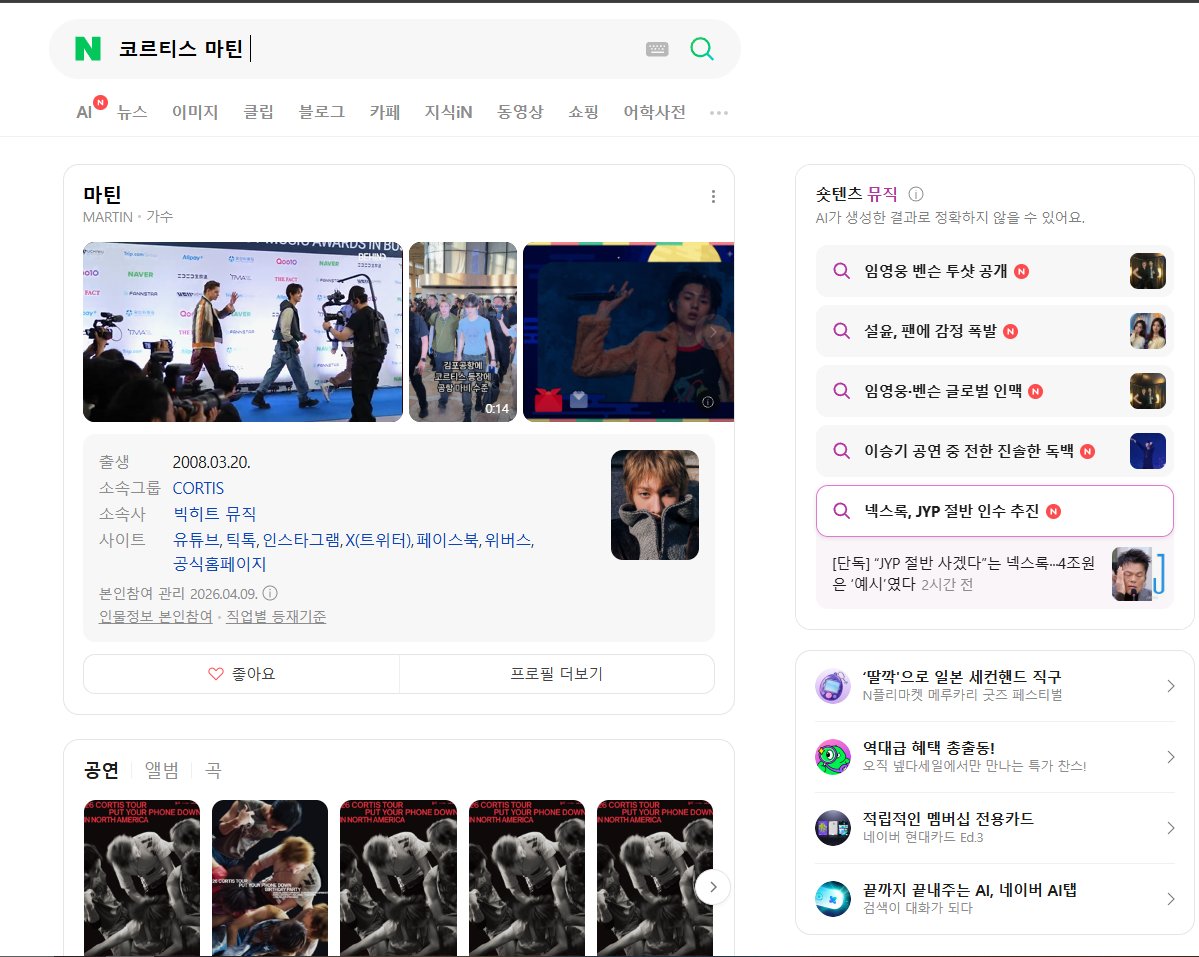Click the green chameleon 넾다세일 icon
This screenshot has width=1199, height=957.
[833, 757]
